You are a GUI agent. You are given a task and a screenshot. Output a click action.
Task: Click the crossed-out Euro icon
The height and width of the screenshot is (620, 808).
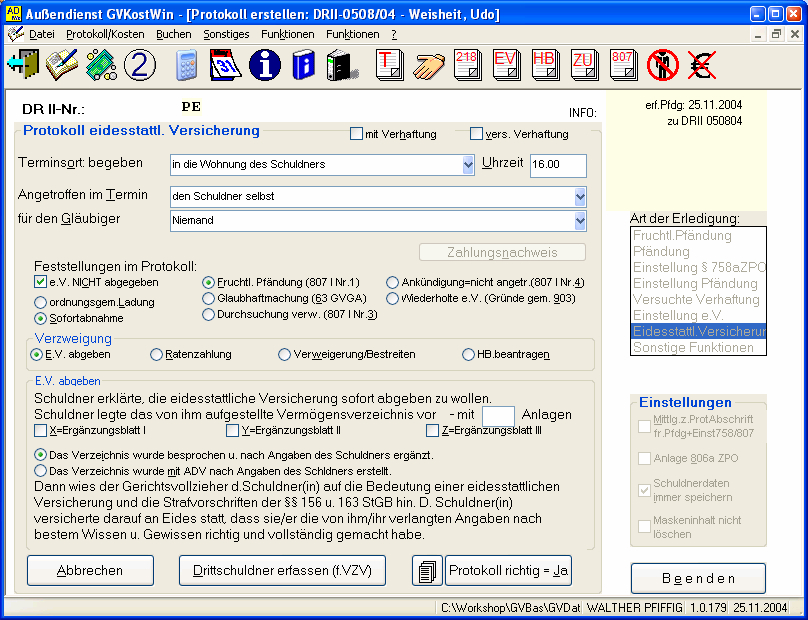[700, 65]
